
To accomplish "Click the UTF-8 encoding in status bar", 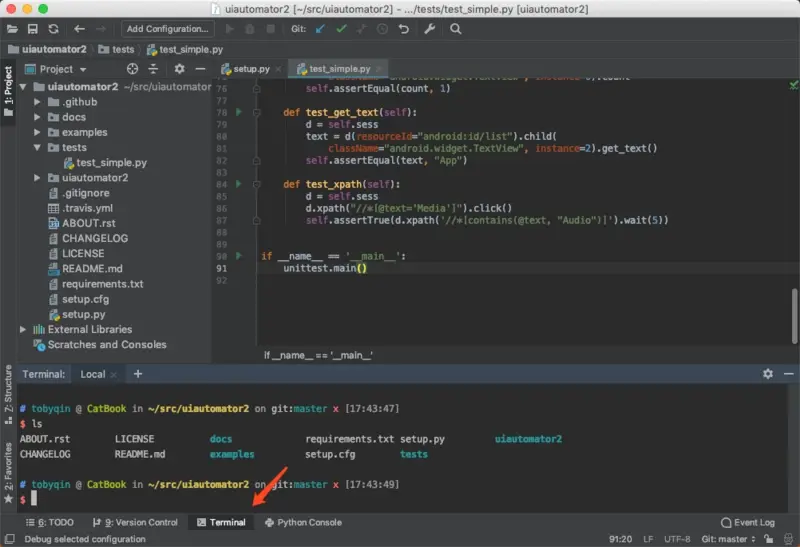I will 677,539.
